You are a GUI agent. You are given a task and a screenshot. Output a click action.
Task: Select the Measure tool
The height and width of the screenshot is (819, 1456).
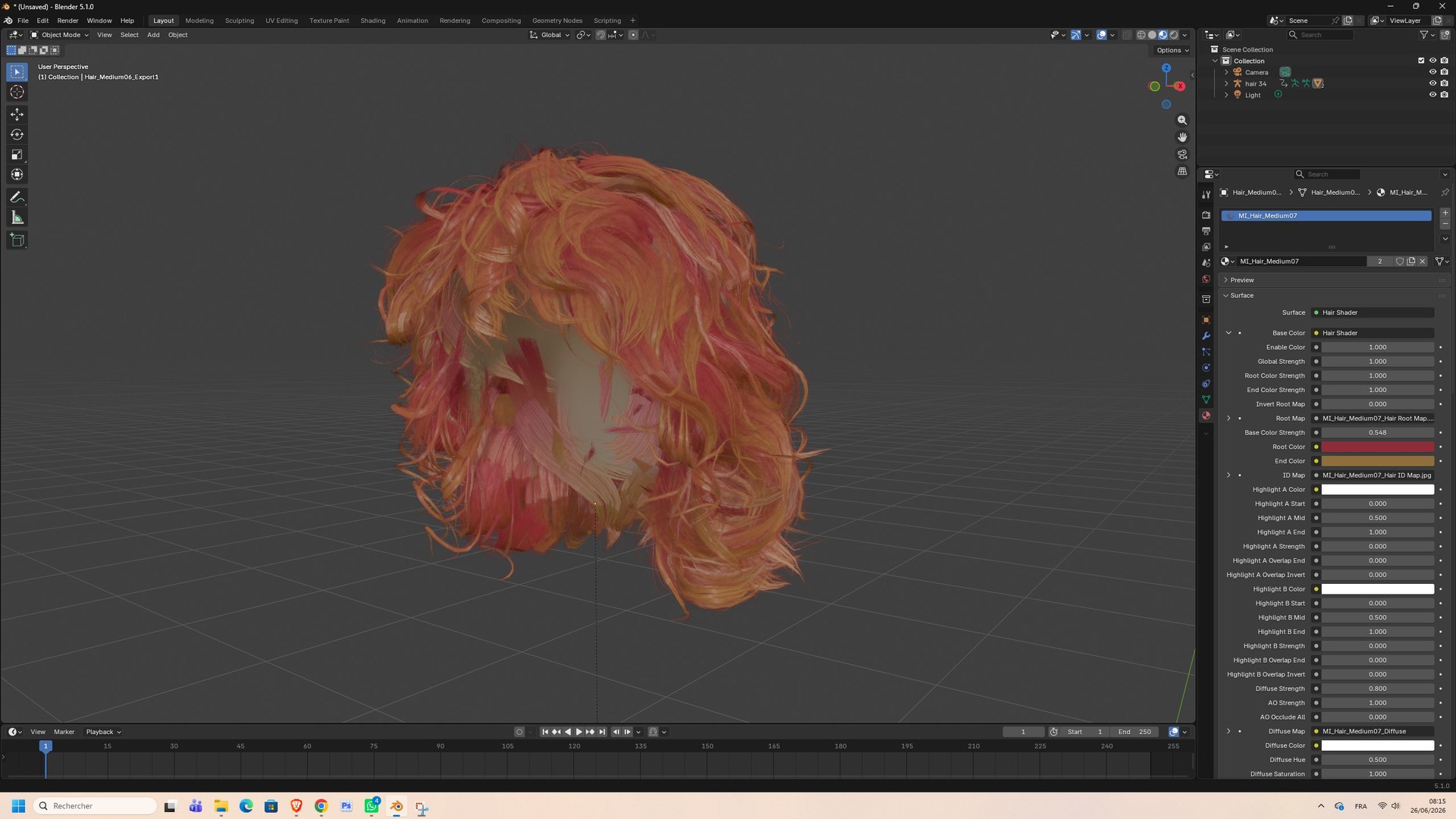[x=17, y=218]
